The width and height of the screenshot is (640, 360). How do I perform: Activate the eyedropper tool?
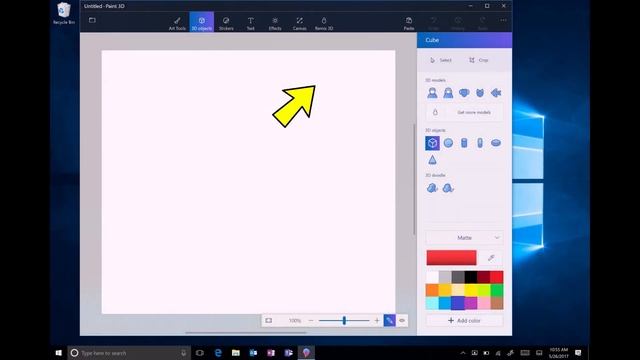click(491, 258)
